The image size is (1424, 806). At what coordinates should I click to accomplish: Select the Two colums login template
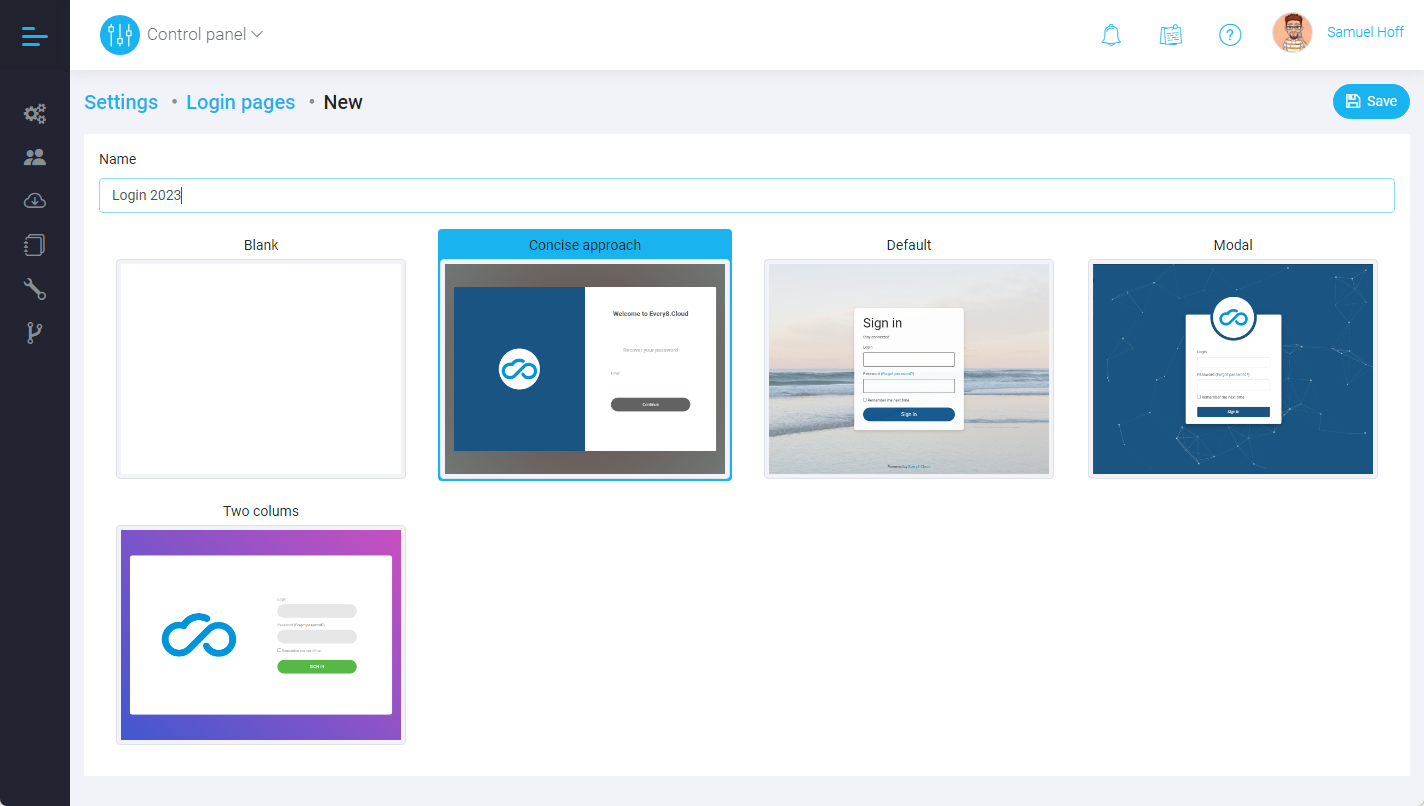260,634
